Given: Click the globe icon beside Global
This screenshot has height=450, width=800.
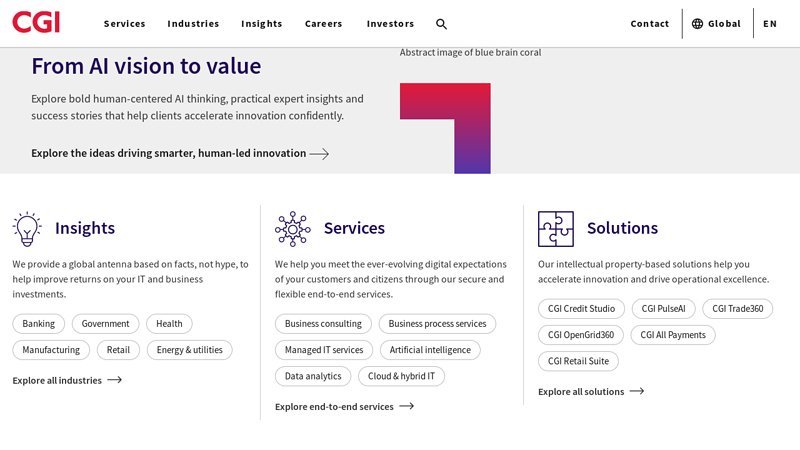Looking at the screenshot, I should (x=697, y=24).
